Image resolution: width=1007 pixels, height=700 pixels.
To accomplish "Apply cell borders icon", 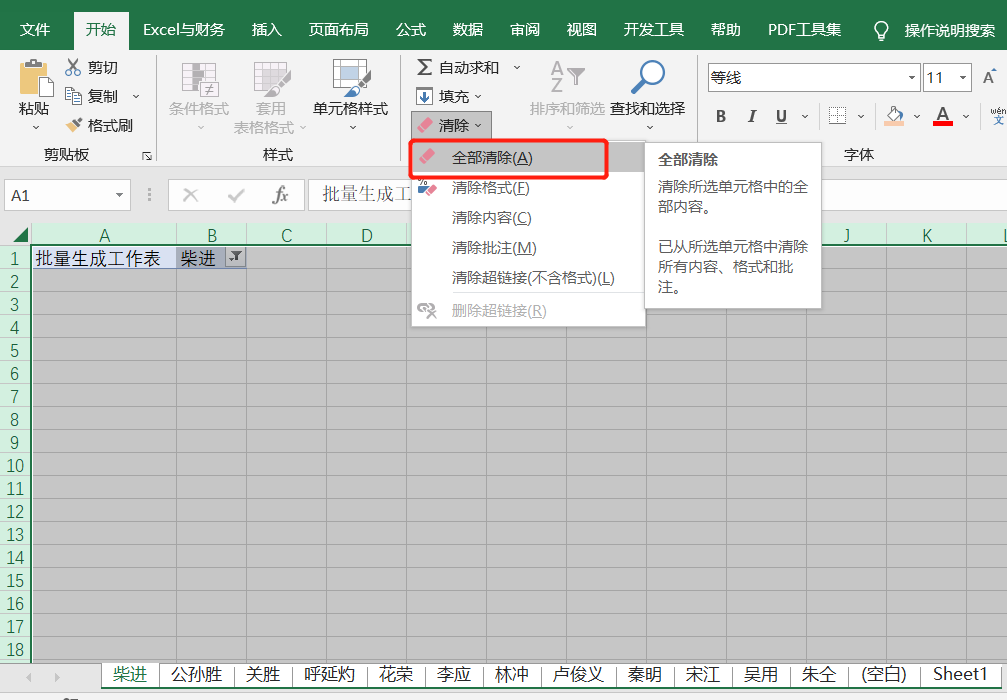I will point(837,116).
